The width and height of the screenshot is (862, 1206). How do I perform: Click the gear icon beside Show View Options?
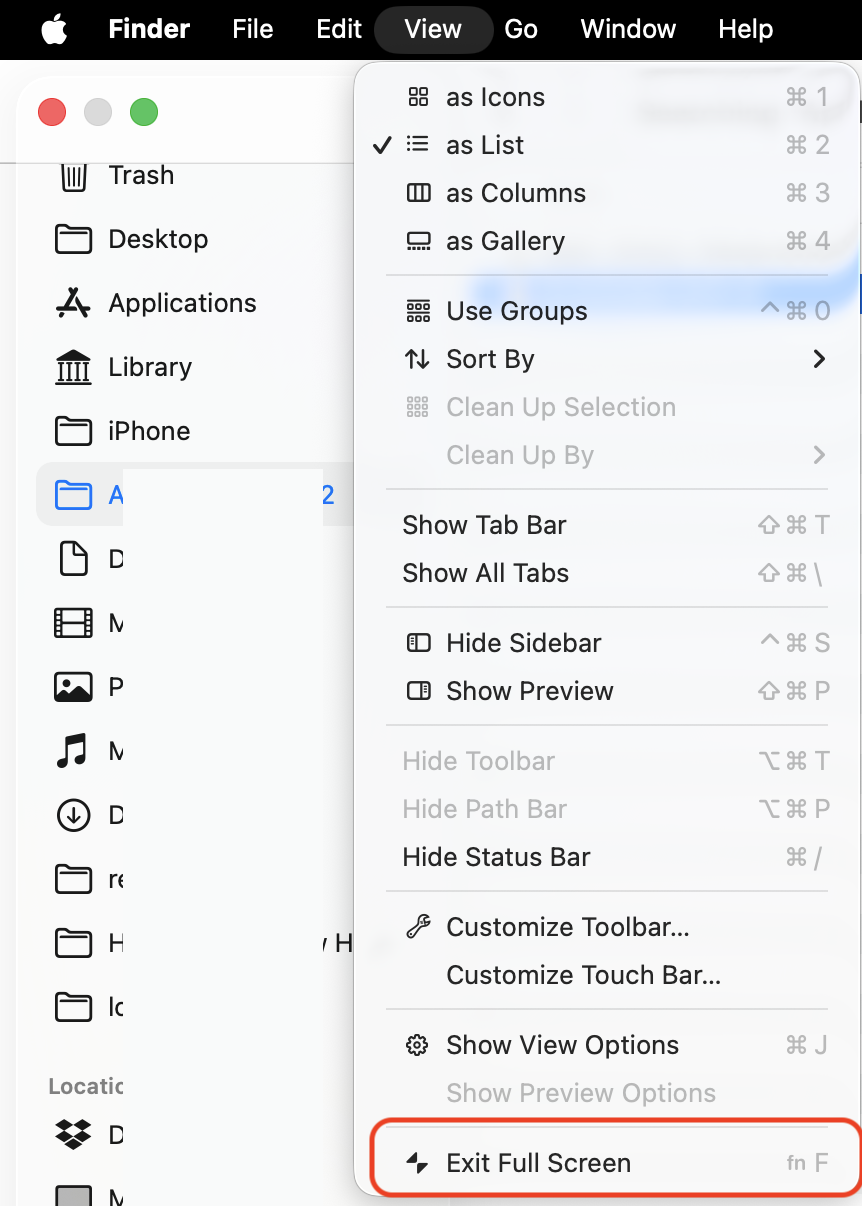[417, 1045]
